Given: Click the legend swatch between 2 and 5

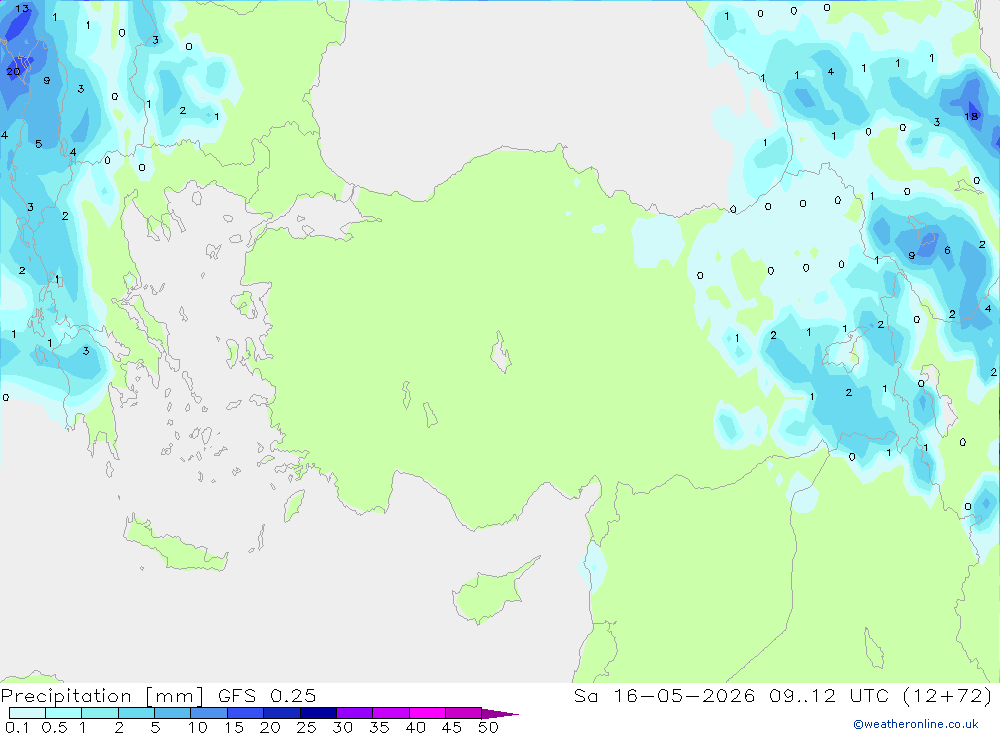Looking at the screenshot, I should click(x=136, y=713).
